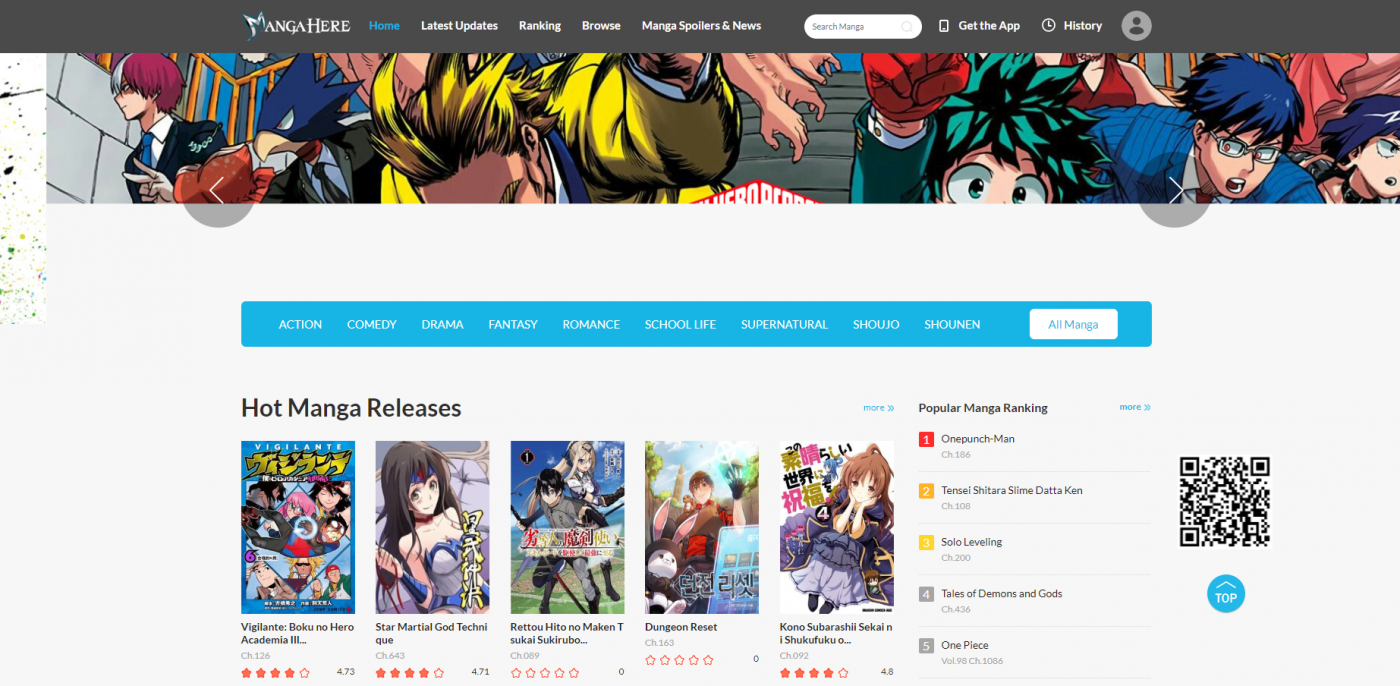Click rank 5 badge for One Piece
This screenshot has width=1400, height=686.
[926, 646]
